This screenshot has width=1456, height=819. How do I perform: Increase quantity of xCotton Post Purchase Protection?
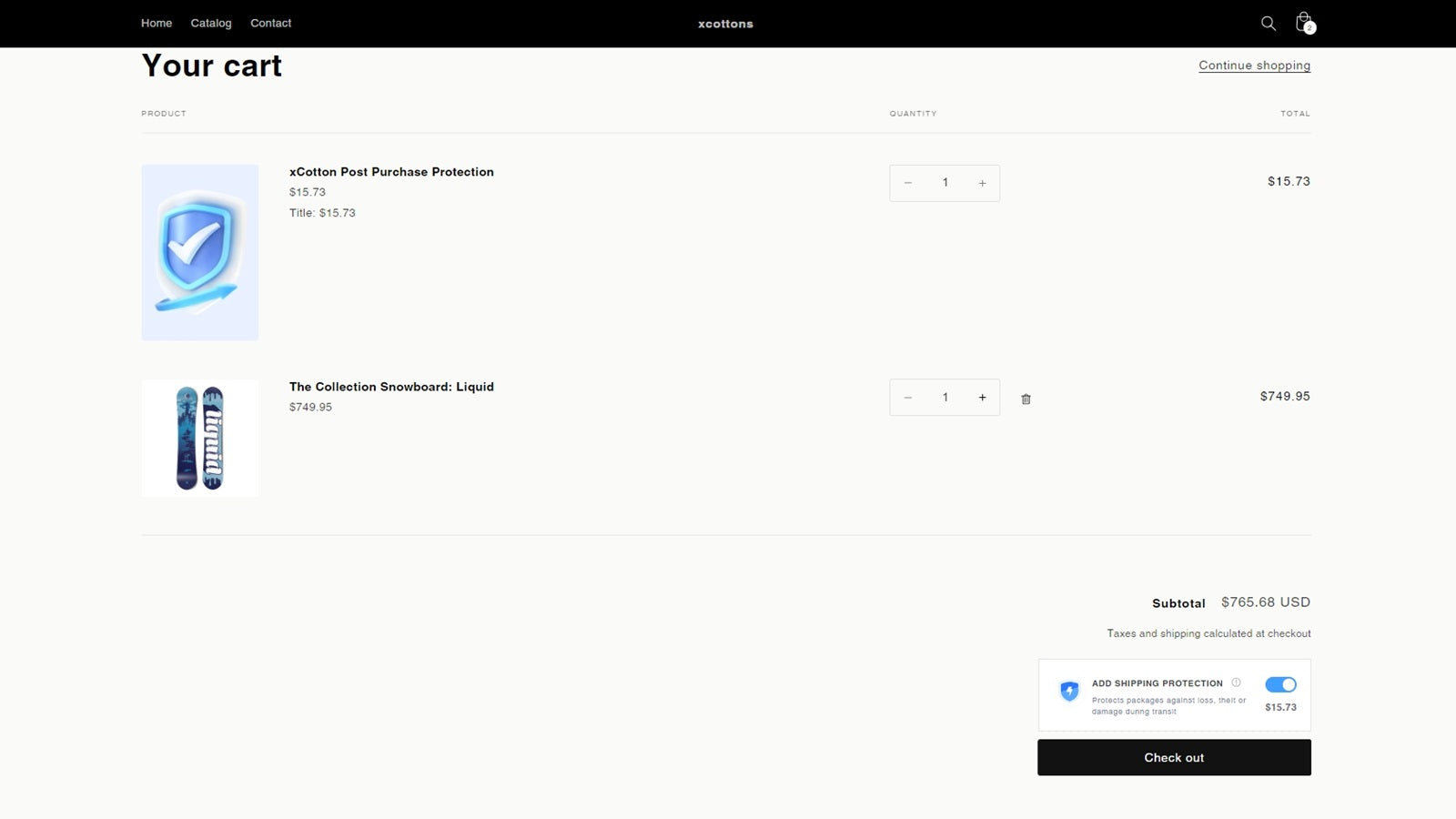pyautogui.click(x=982, y=183)
